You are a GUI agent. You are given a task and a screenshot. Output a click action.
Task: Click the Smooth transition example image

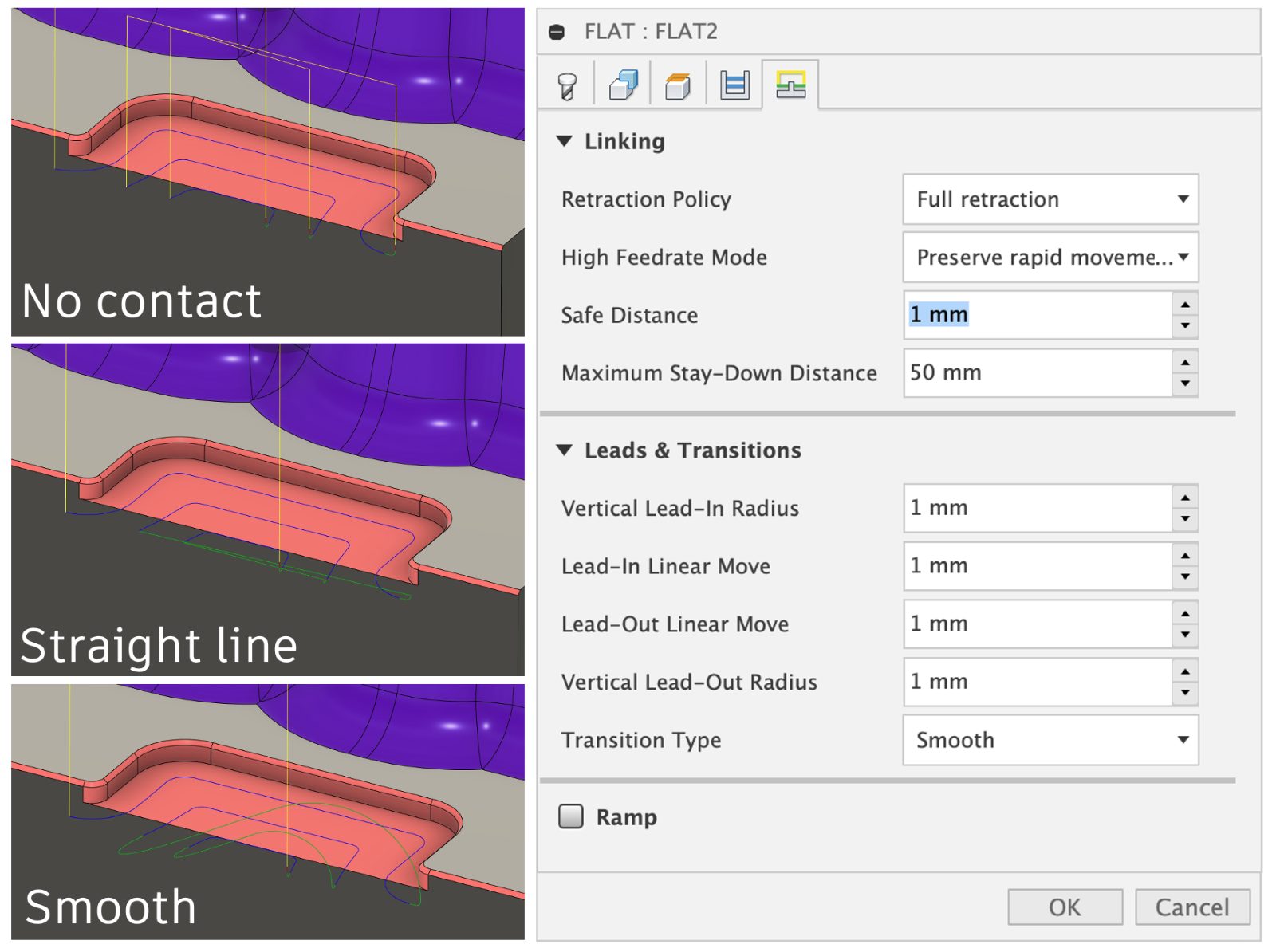268,812
